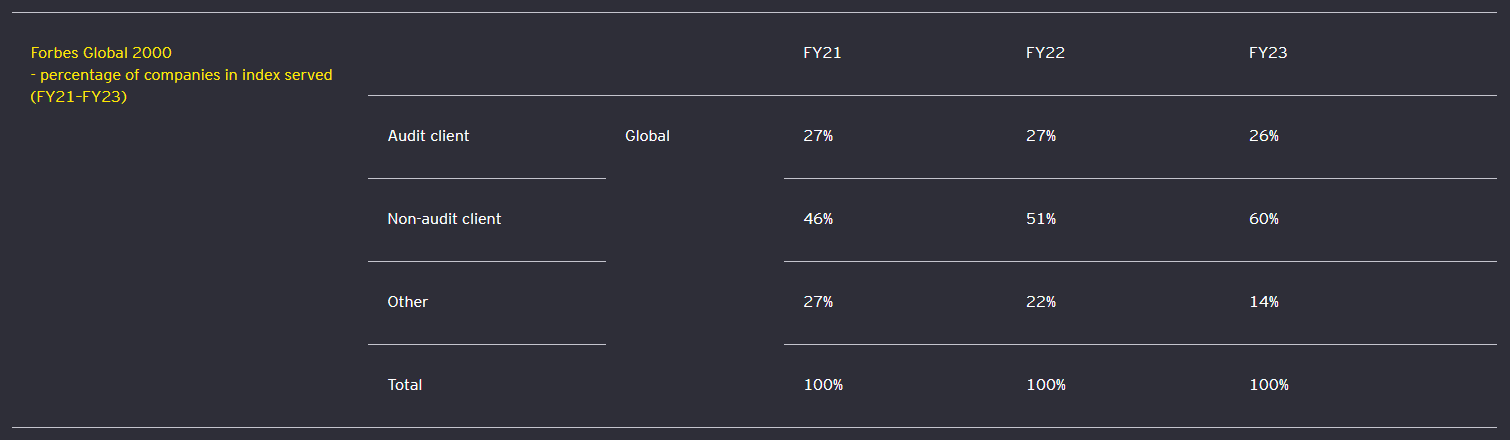Click the Non-audit client row label
Viewport: 1510px width, 440px height.
click(x=444, y=219)
